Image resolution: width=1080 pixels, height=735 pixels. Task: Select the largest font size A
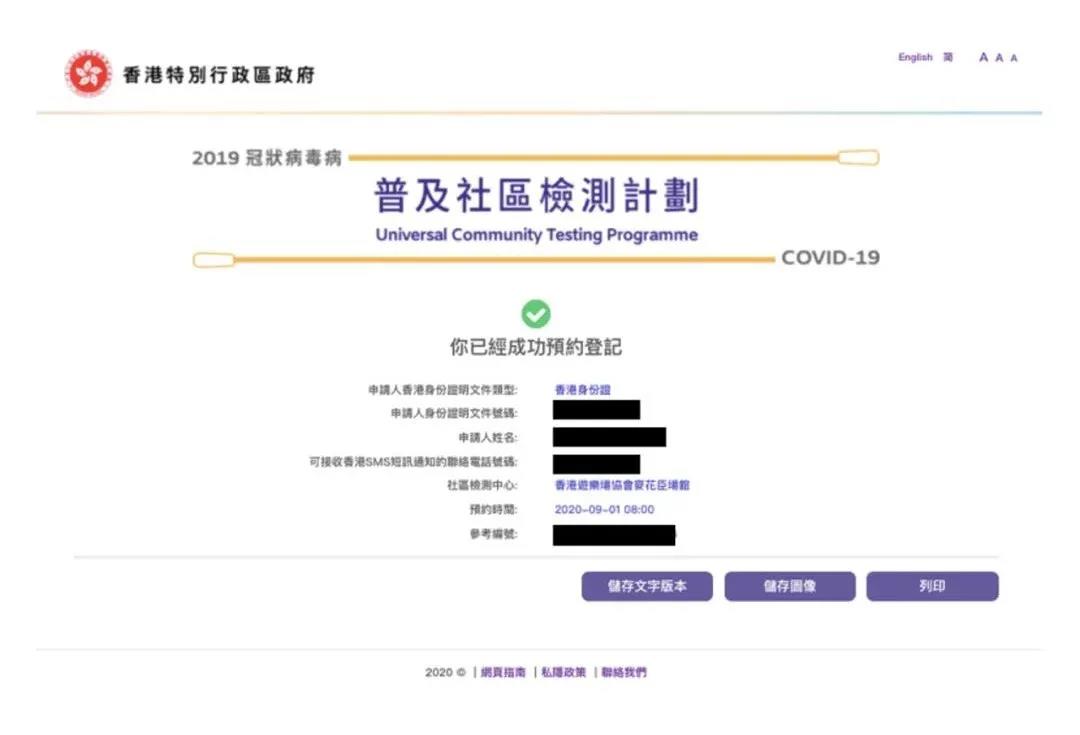coord(983,58)
